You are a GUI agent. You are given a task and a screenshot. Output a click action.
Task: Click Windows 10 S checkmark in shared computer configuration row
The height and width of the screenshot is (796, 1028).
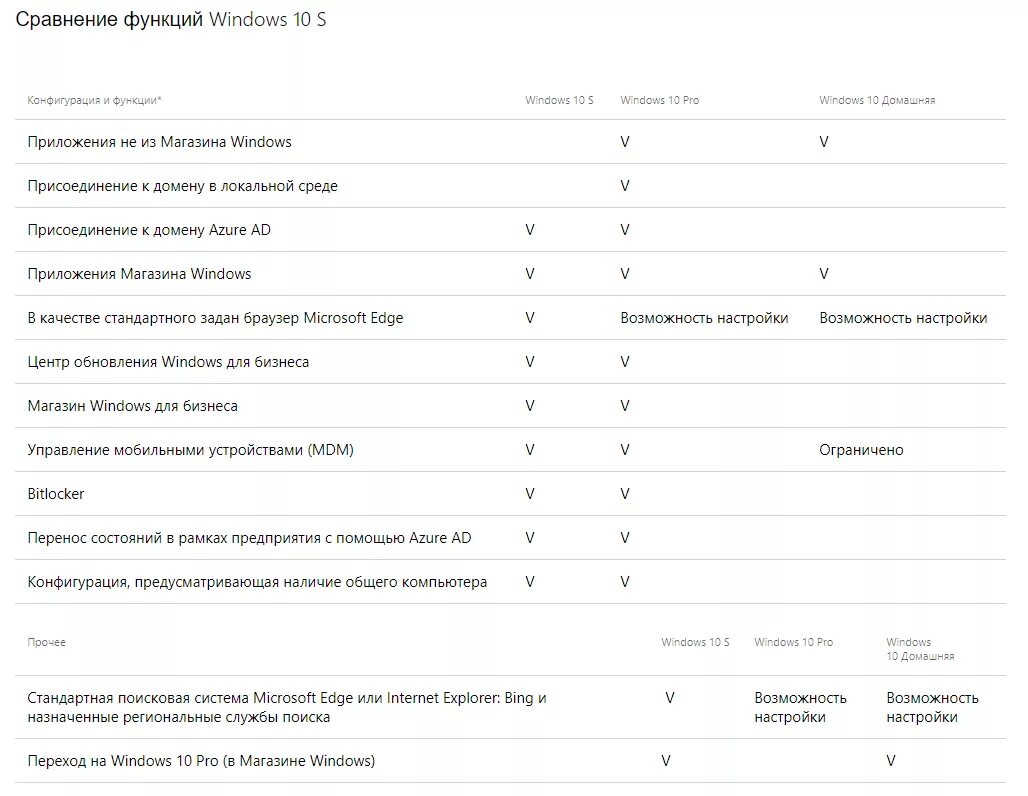click(x=530, y=582)
